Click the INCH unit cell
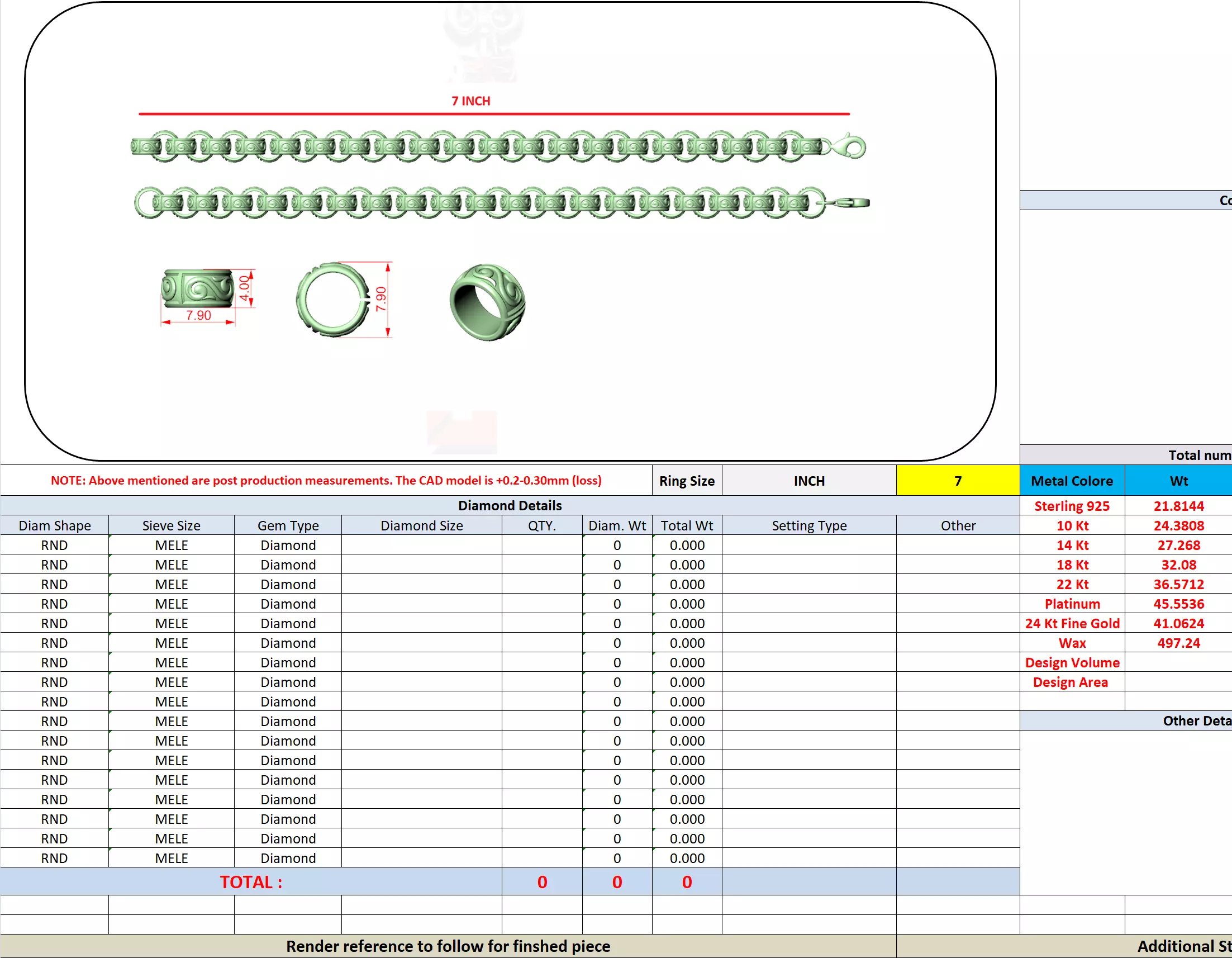The image size is (1232, 958). 808,481
